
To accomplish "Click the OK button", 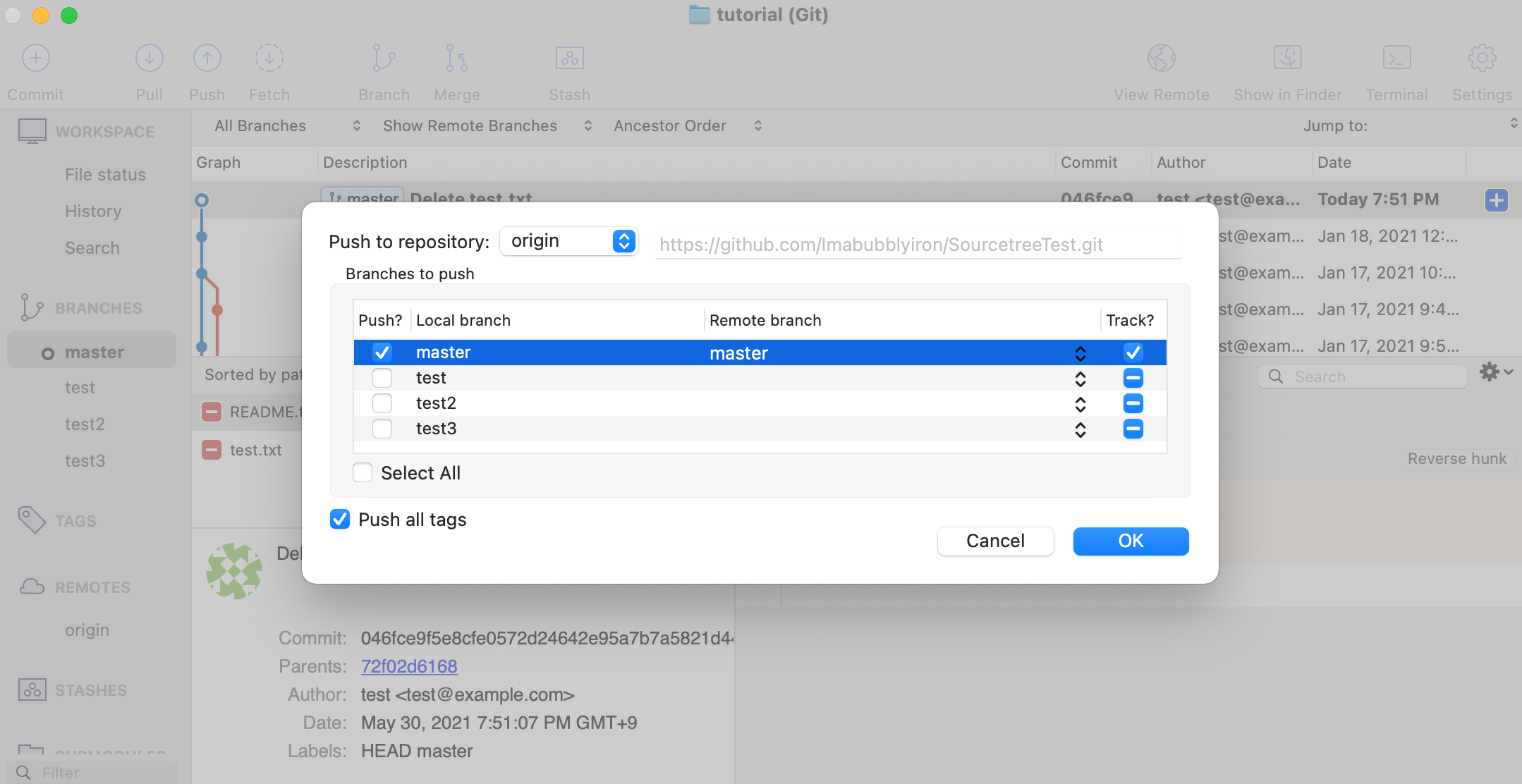I will pos(1131,541).
